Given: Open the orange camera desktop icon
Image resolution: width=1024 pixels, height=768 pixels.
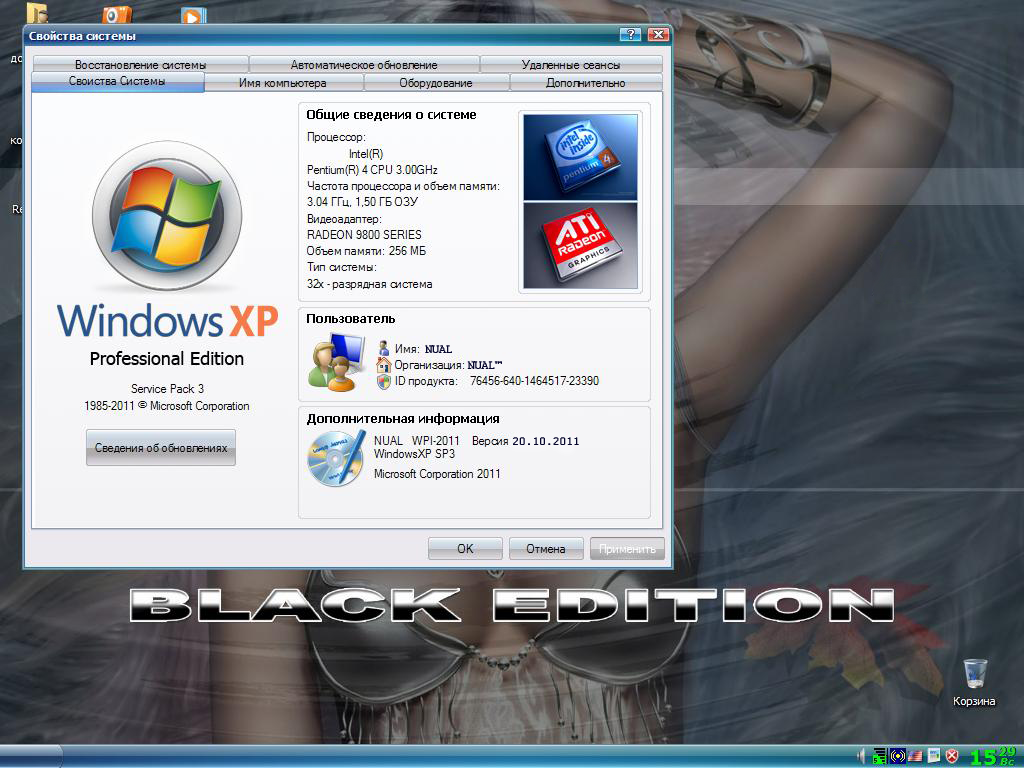Looking at the screenshot, I should (118, 14).
